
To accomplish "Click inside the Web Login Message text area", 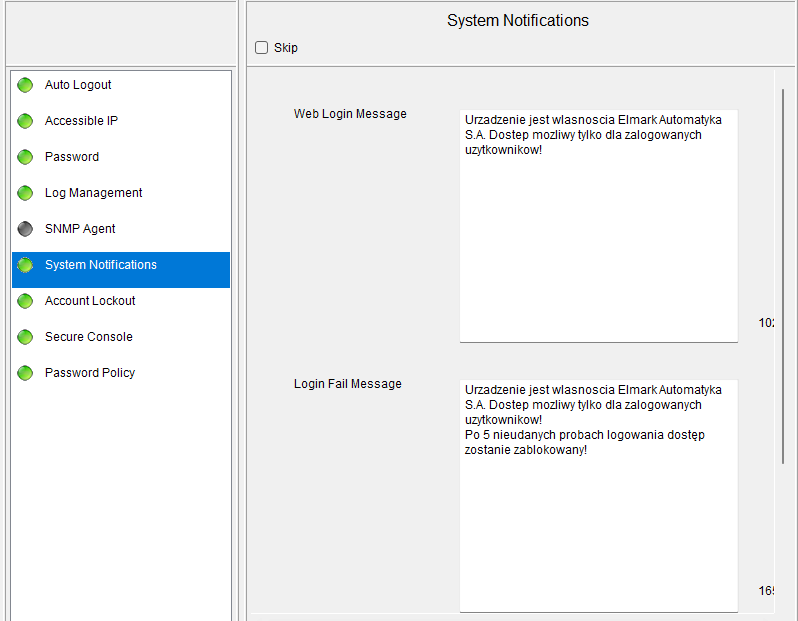I will [x=598, y=240].
